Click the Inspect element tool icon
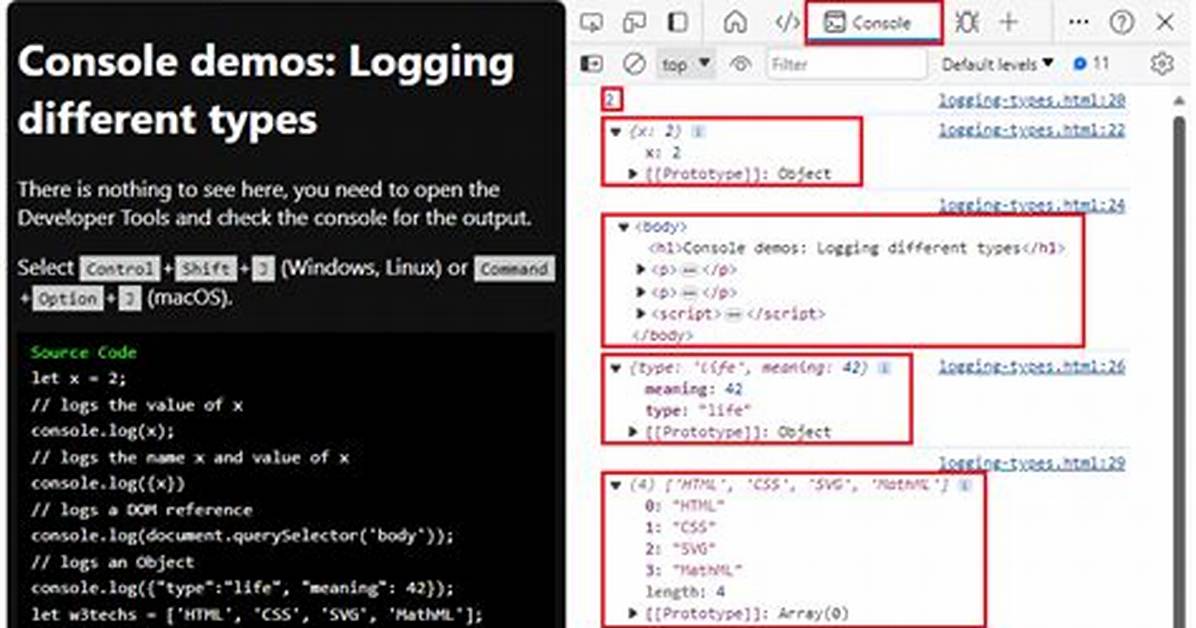Screen dimensions: 1196x628 [x=591, y=22]
